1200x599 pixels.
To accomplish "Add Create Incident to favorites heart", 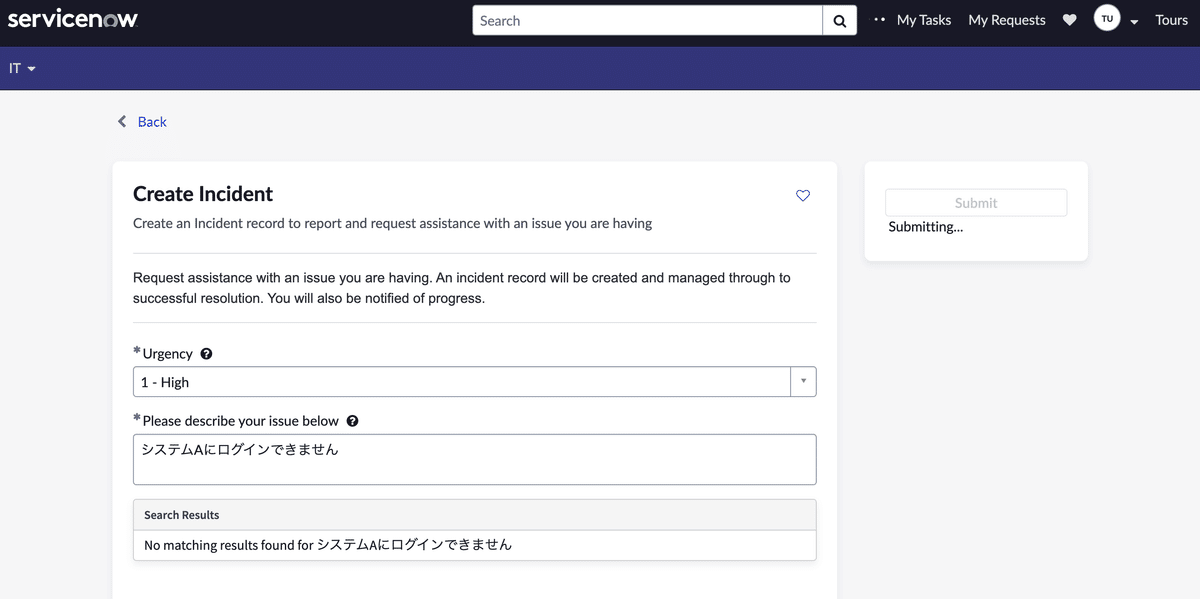I will click(x=803, y=195).
